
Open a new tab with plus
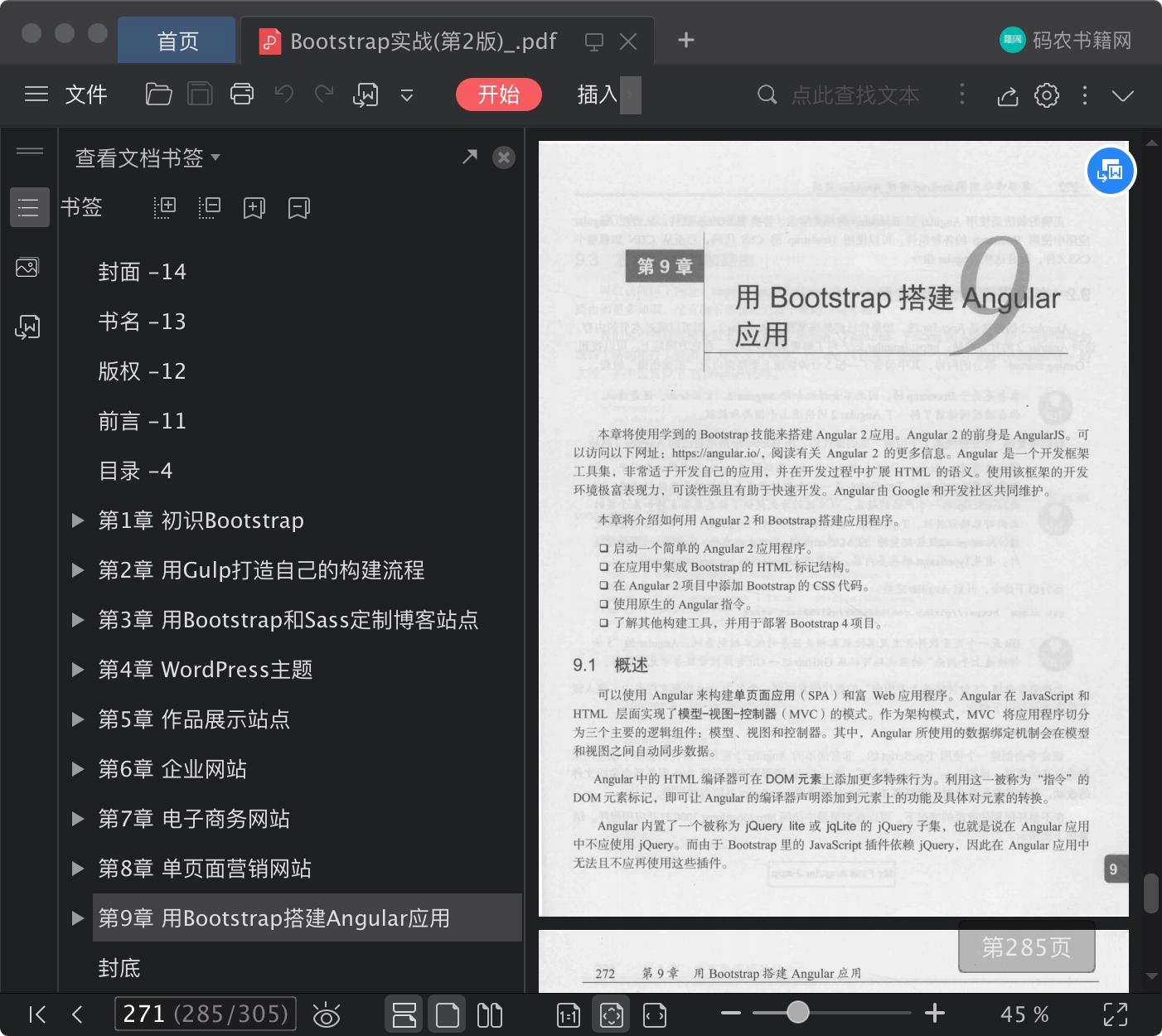(686, 40)
